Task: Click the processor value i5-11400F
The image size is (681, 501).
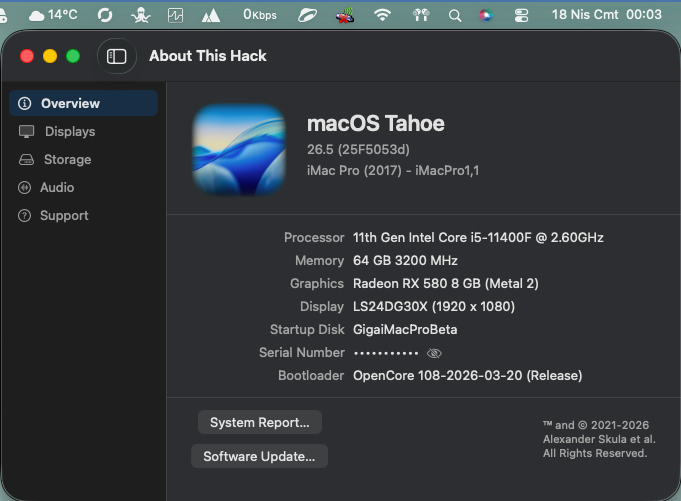Action: click(478, 237)
